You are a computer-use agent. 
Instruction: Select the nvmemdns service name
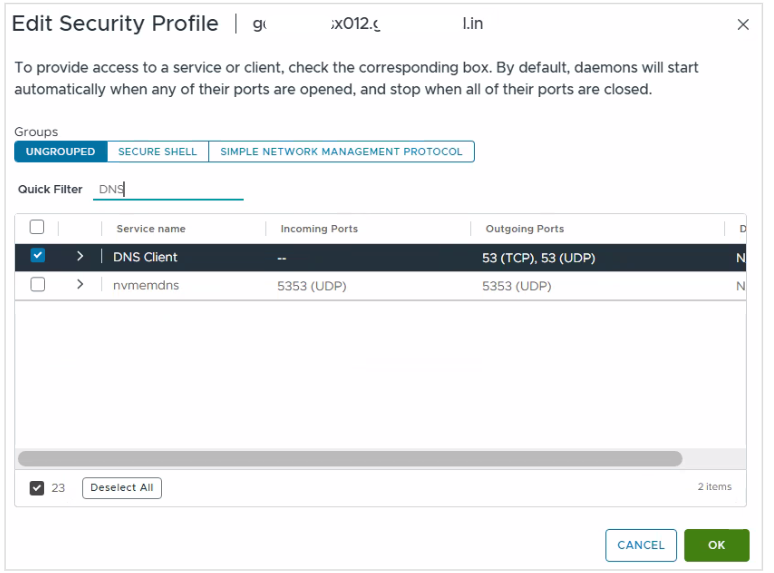[x=145, y=285]
